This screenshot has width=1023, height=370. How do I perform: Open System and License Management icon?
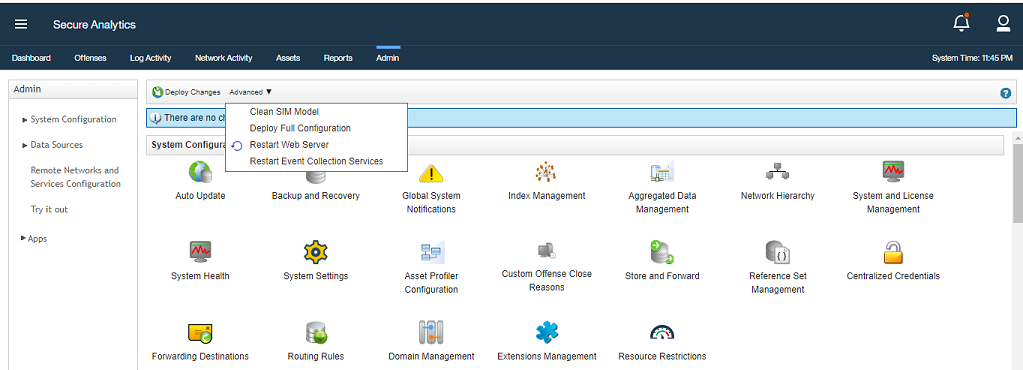(x=893, y=172)
